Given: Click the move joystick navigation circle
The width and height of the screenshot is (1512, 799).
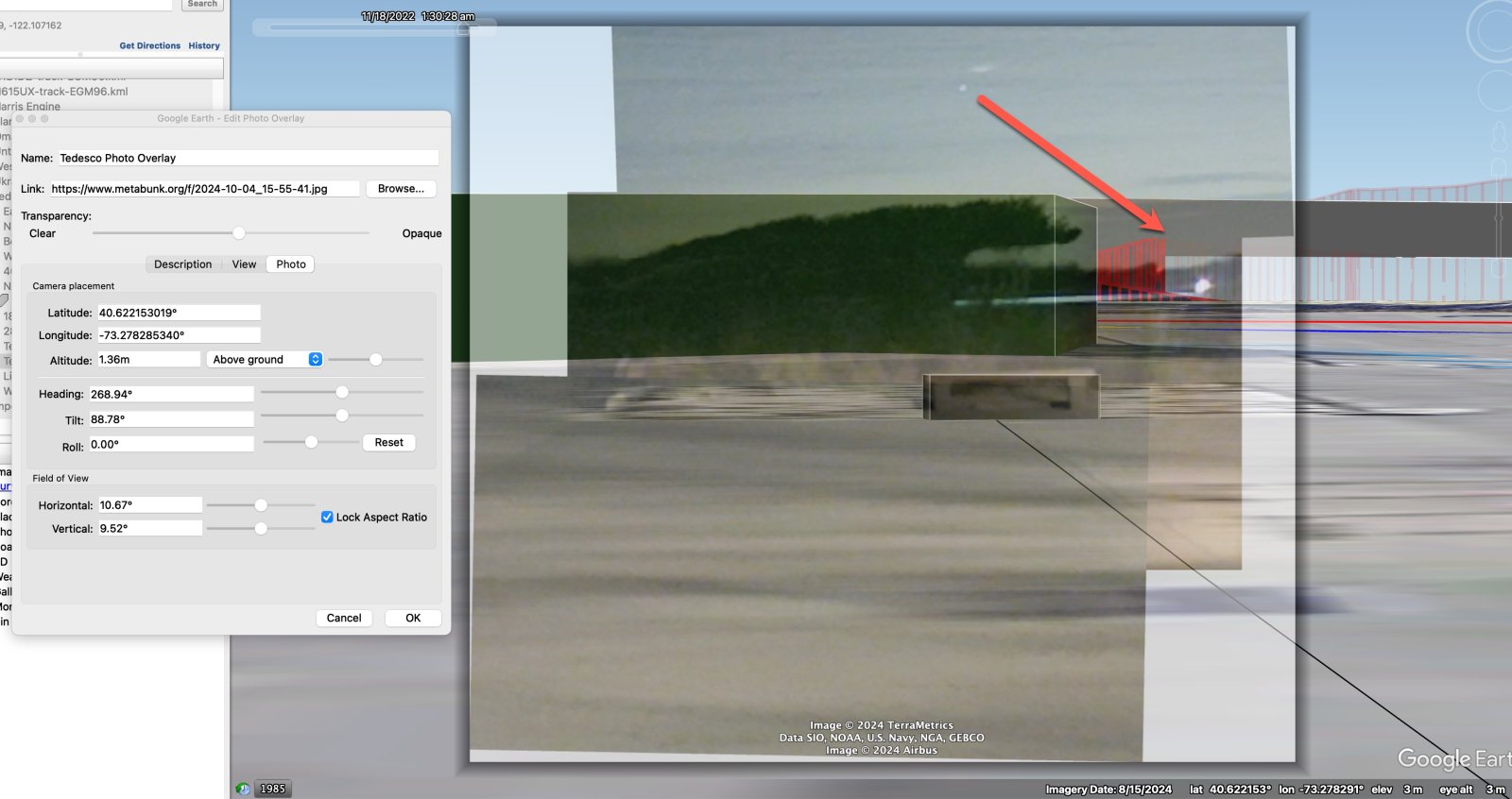Looking at the screenshot, I should [1496, 91].
